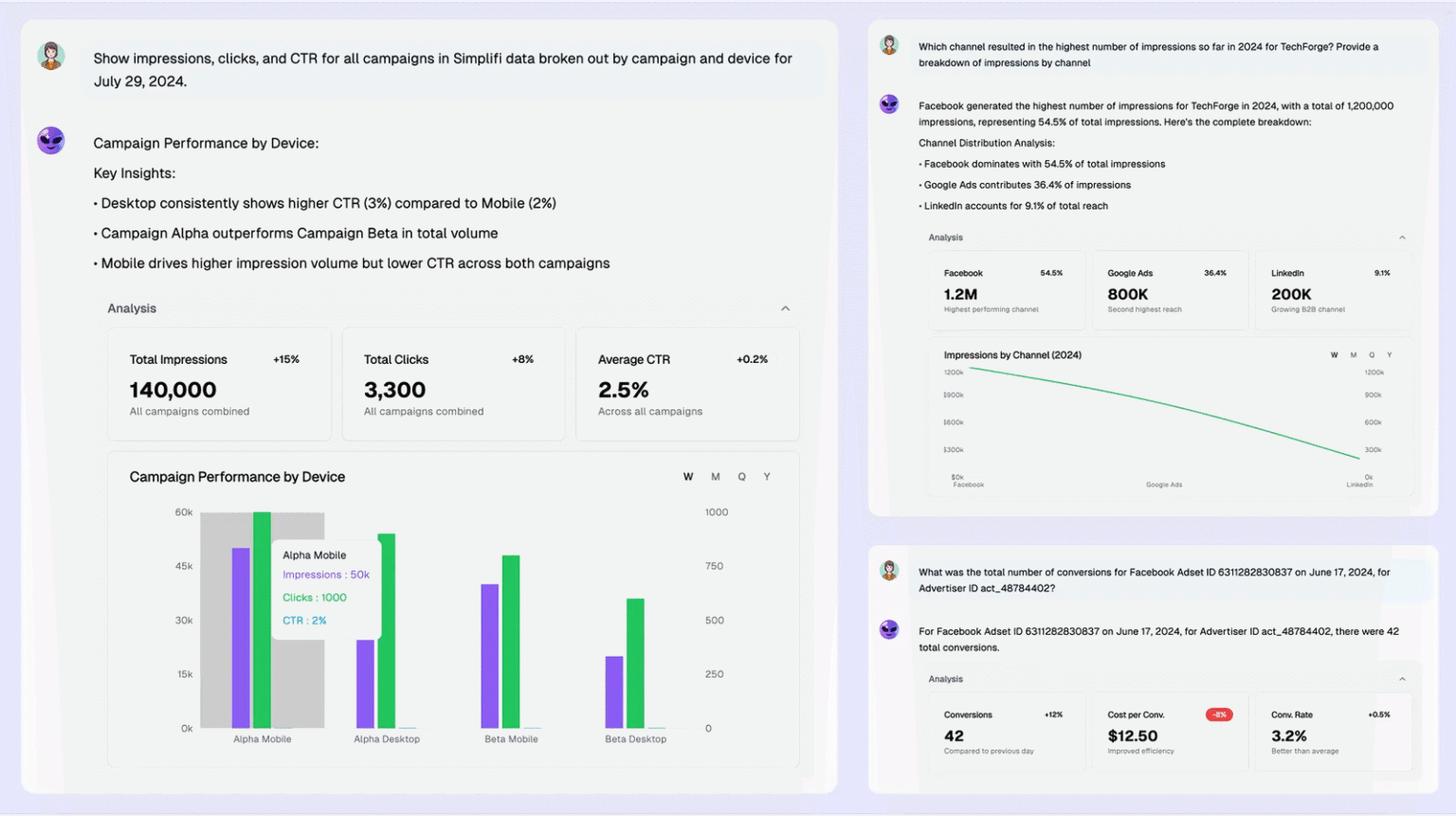1456x816 pixels.
Task: Click the bot avatar beside the 42 conversions answer
Action: (889, 629)
